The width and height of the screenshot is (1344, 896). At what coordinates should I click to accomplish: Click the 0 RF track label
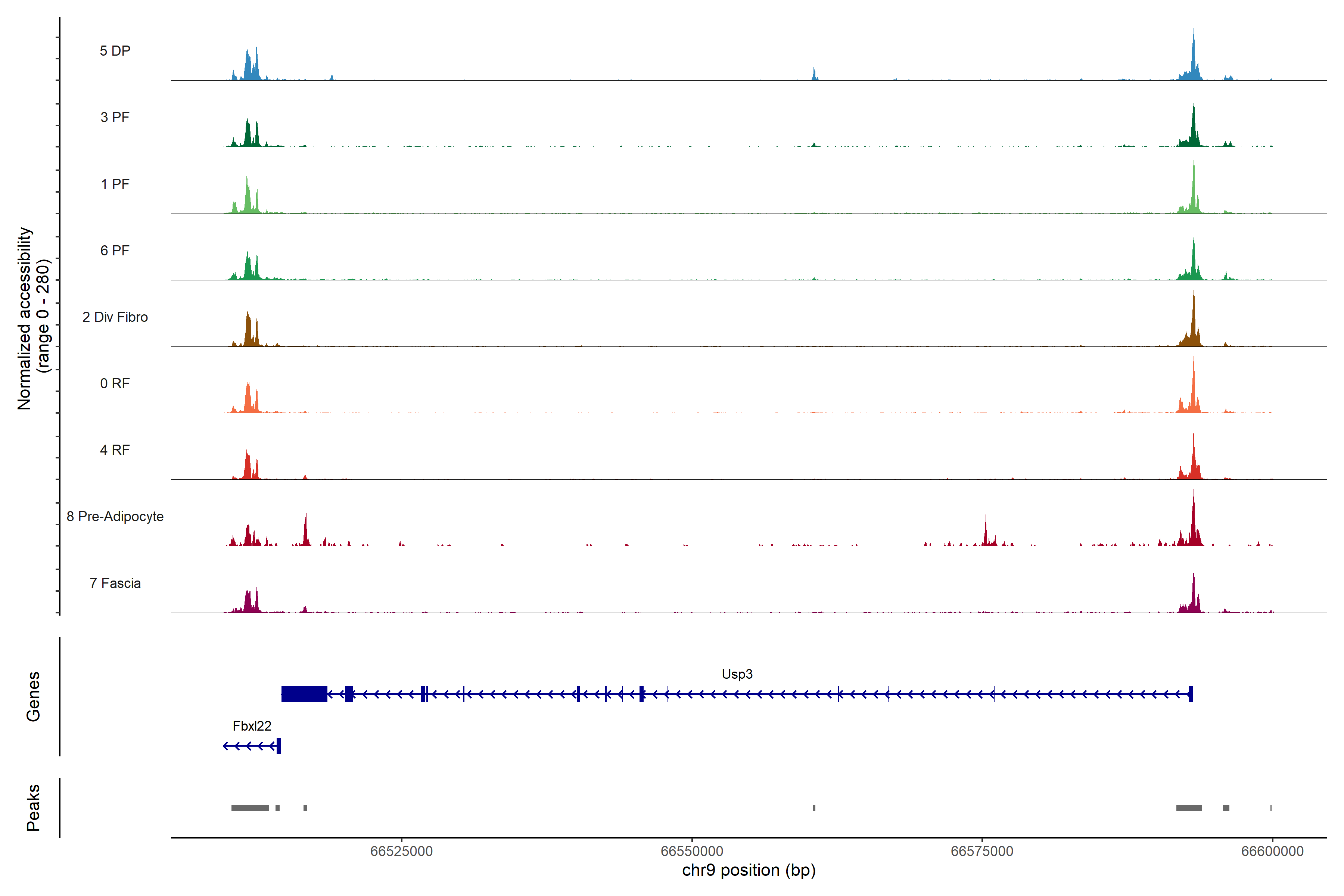coord(115,383)
